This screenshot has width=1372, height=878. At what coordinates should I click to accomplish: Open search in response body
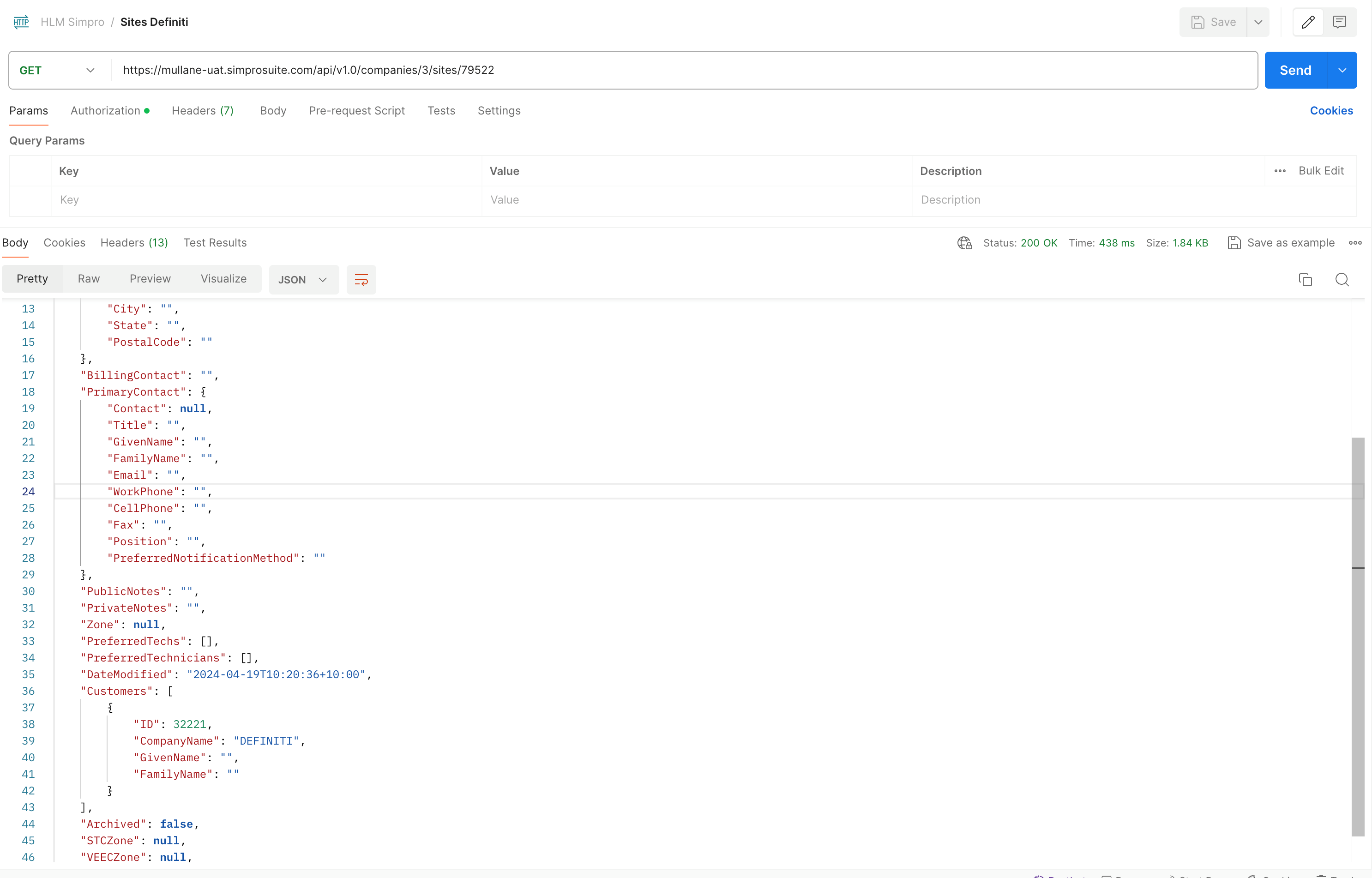coord(1342,280)
